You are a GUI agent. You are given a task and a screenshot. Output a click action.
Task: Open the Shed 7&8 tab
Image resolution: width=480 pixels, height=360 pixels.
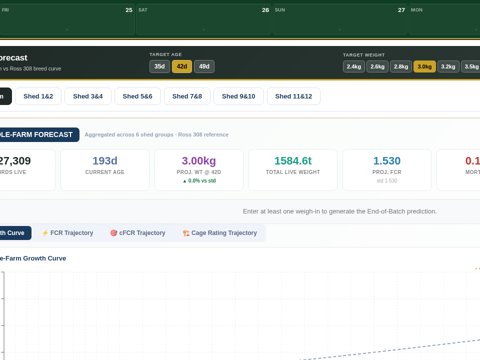[x=187, y=96]
